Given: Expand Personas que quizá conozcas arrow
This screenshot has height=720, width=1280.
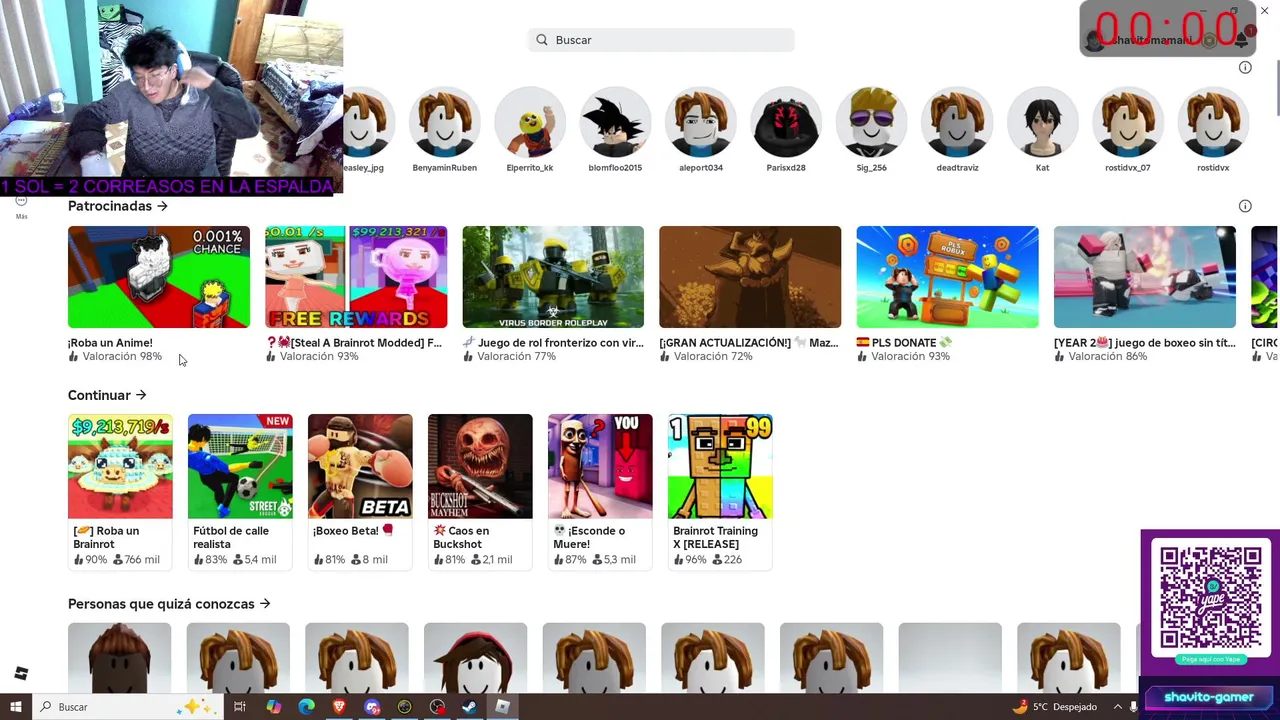Looking at the screenshot, I should (265, 604).
